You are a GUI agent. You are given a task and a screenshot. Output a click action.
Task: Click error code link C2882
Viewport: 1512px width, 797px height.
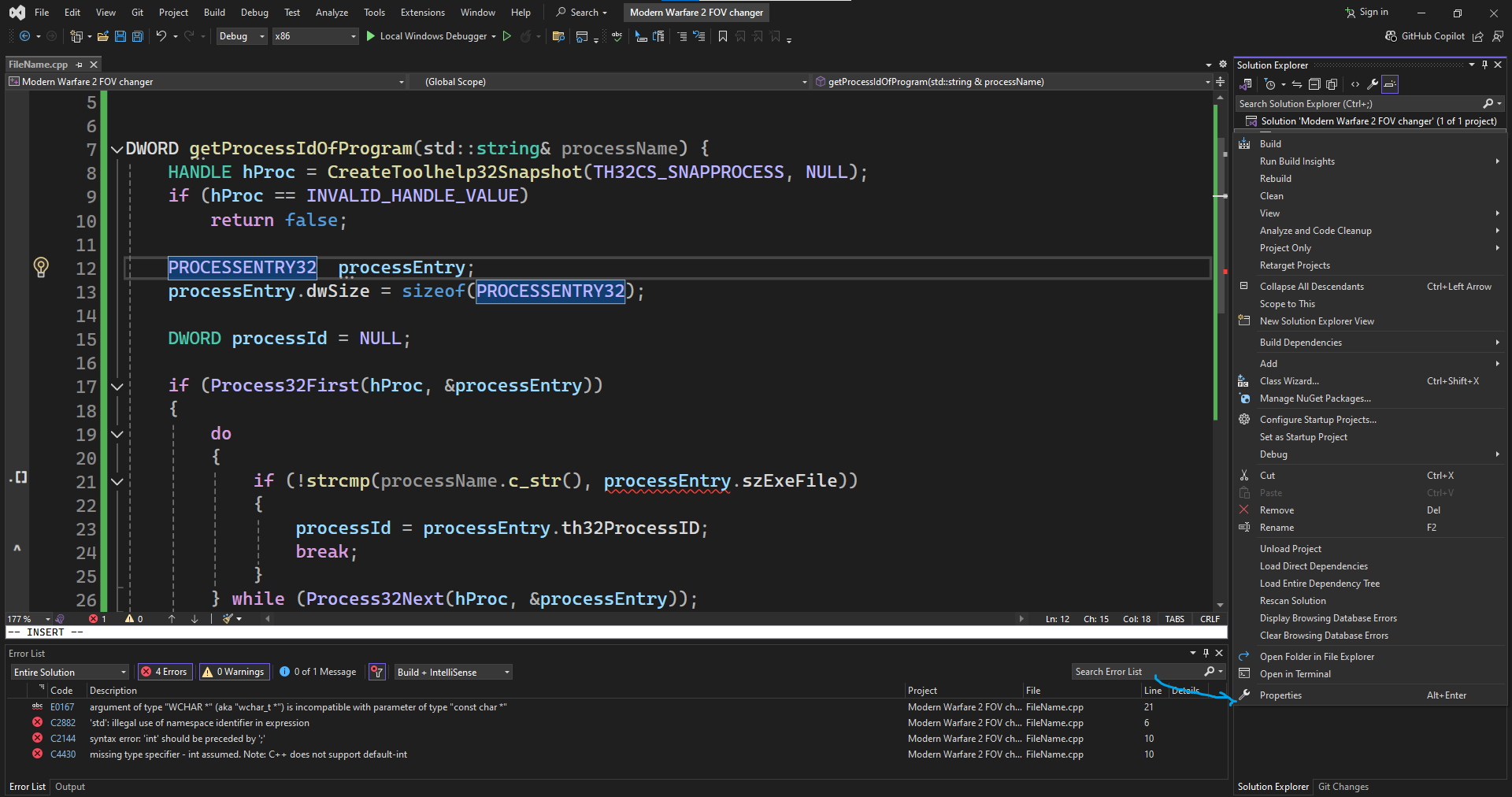(x=63, y=723)
